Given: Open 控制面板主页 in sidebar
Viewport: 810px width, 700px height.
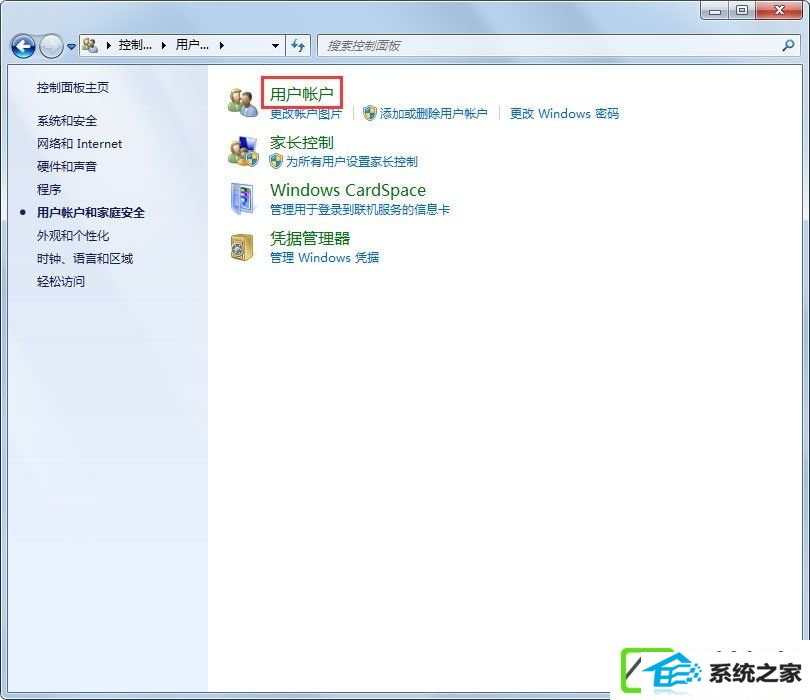Looking at the screenshot, I should pos(73,88).
